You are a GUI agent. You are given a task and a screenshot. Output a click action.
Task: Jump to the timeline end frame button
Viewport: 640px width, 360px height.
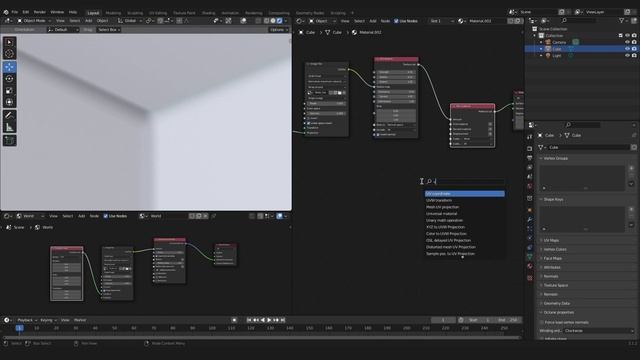click(x=283, y=320)
